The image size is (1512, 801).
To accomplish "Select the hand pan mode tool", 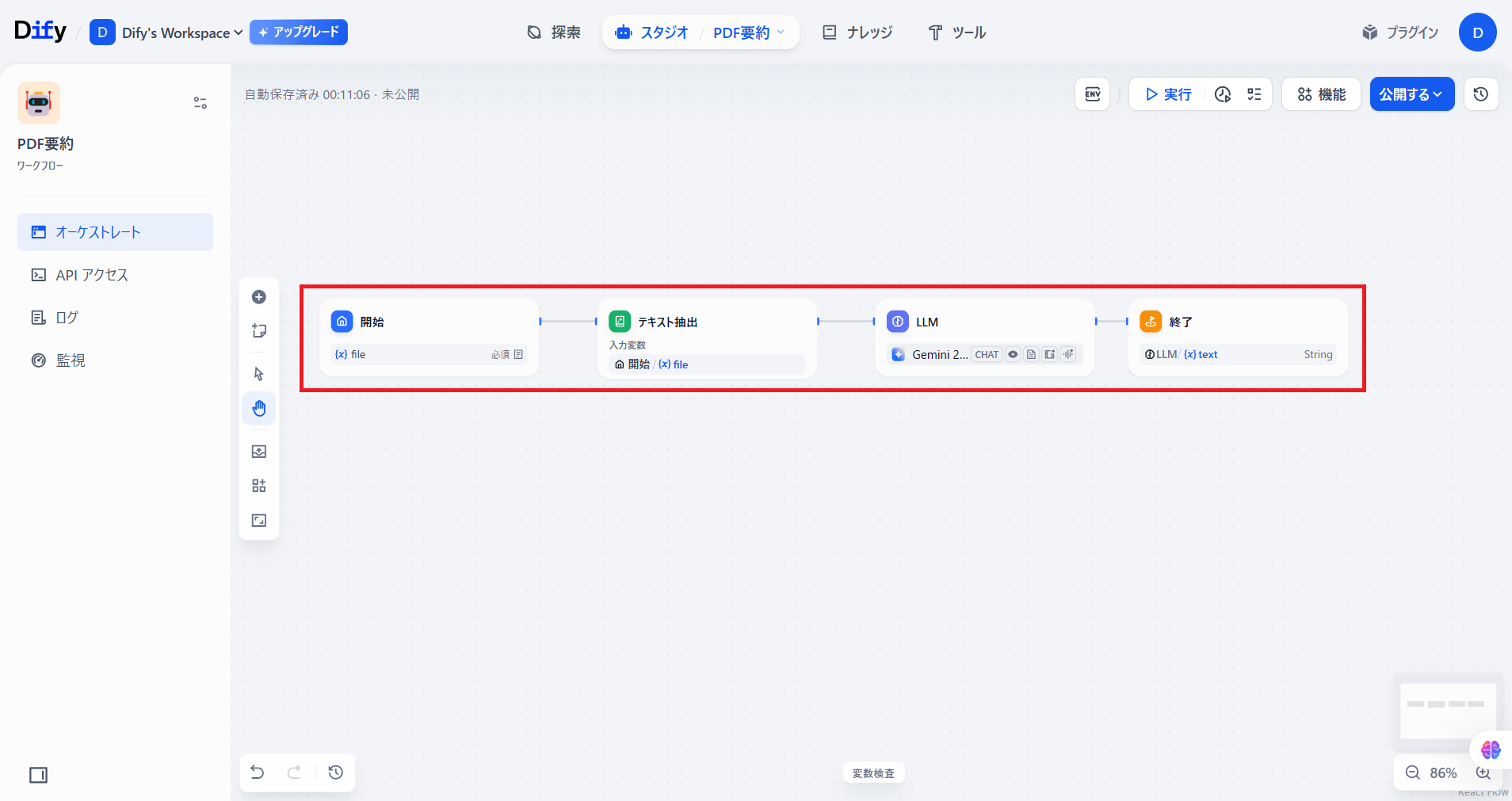I will point(259,409).
